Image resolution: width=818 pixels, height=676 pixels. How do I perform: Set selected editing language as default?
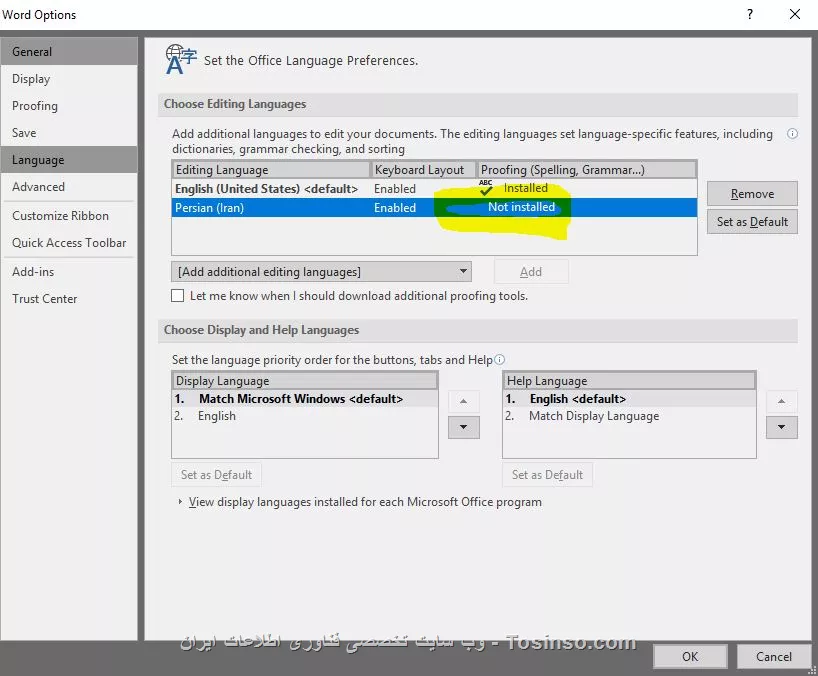[x=752, y=222]
